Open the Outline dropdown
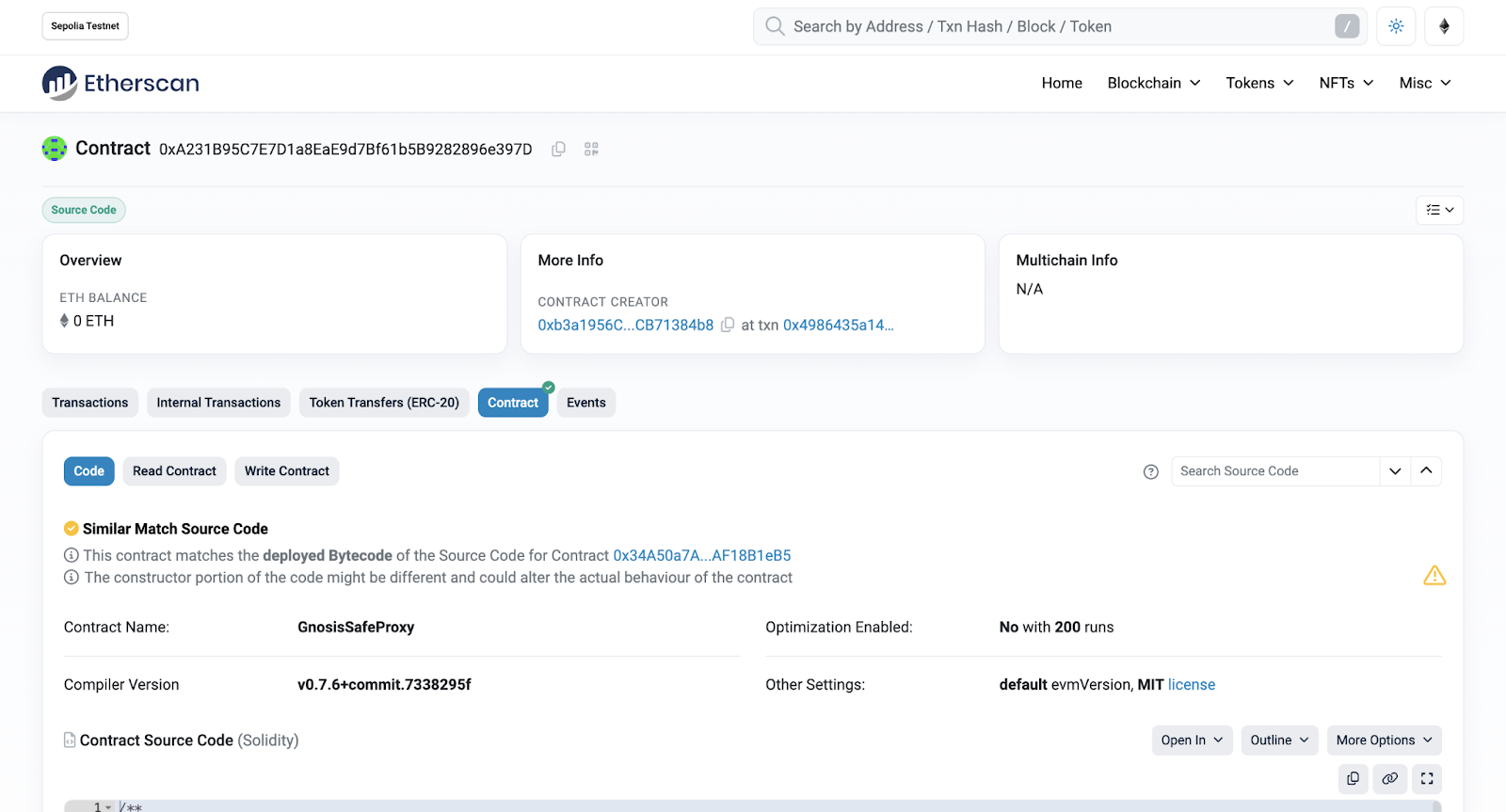The width and height of the screenshot is (1506, 812). (1279, 740)
